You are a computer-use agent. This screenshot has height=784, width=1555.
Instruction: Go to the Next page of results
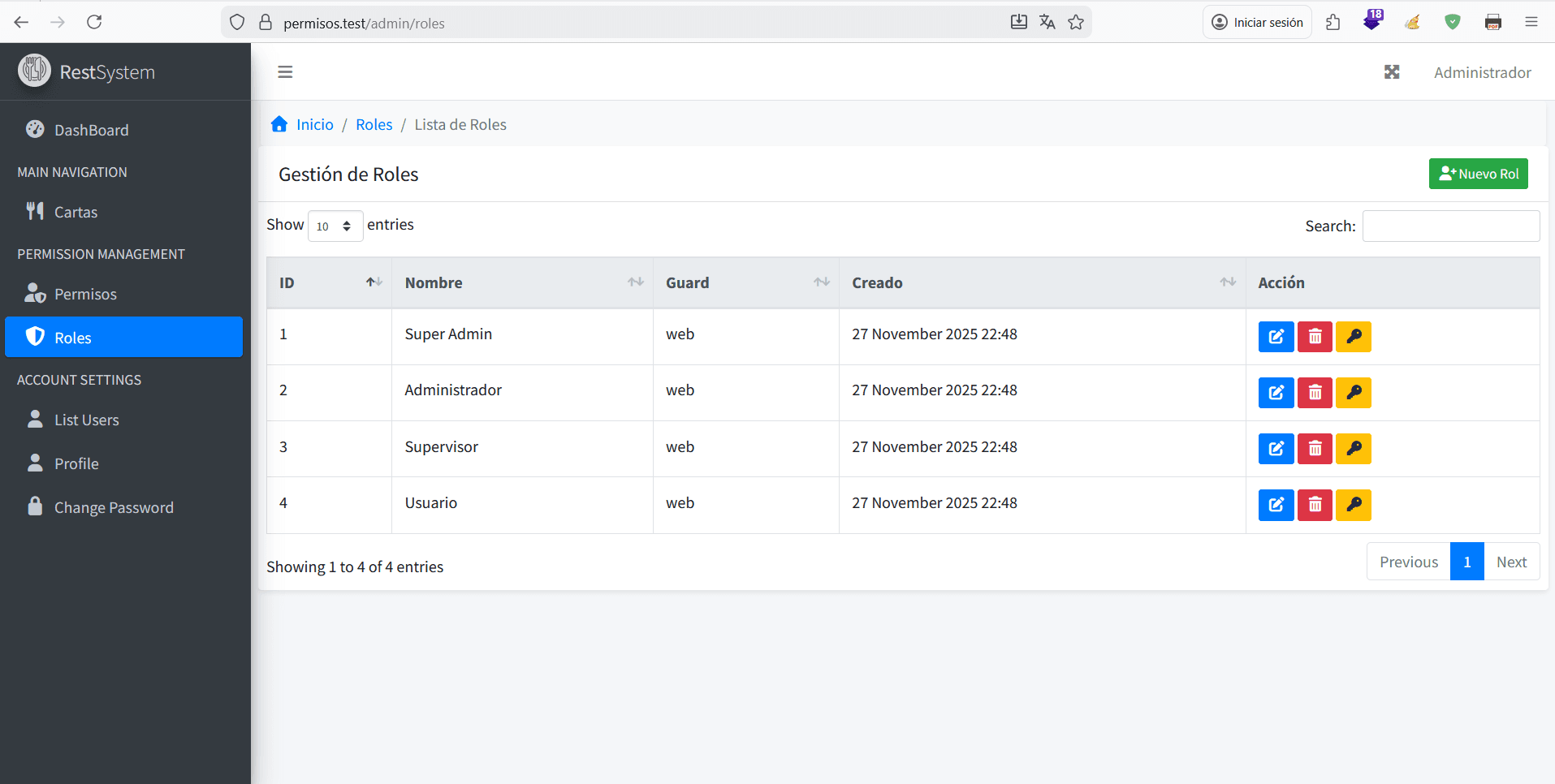tap(1511, 562)
